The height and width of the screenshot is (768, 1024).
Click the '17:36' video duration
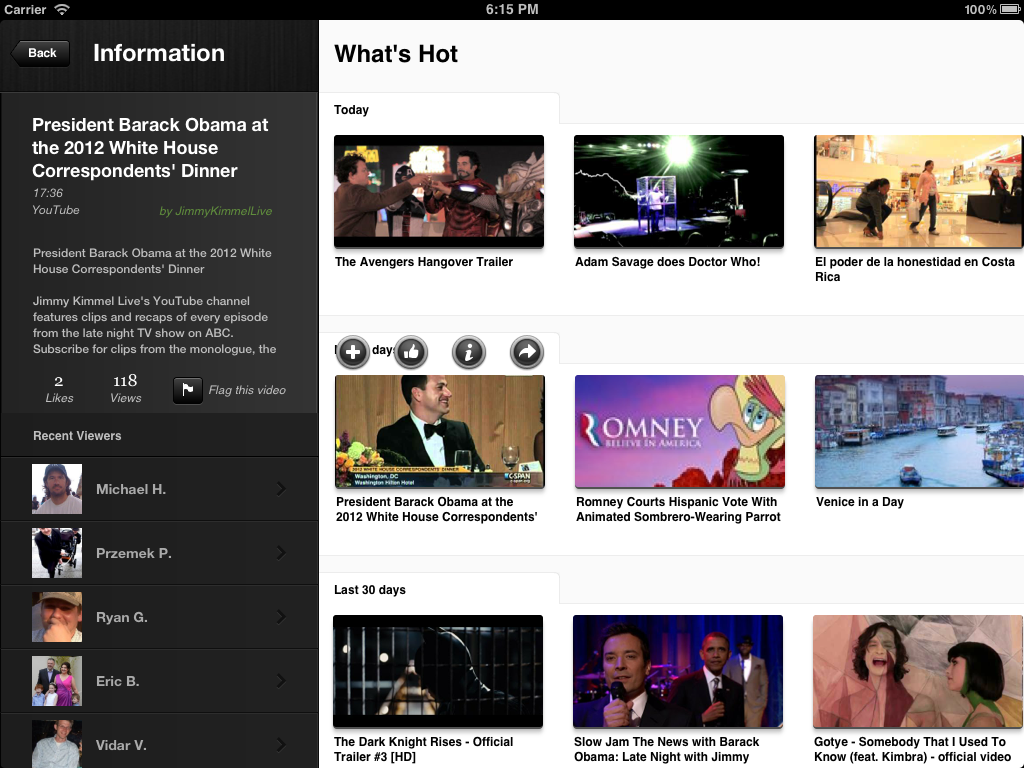pyautogui.click(x=48, y=193)
